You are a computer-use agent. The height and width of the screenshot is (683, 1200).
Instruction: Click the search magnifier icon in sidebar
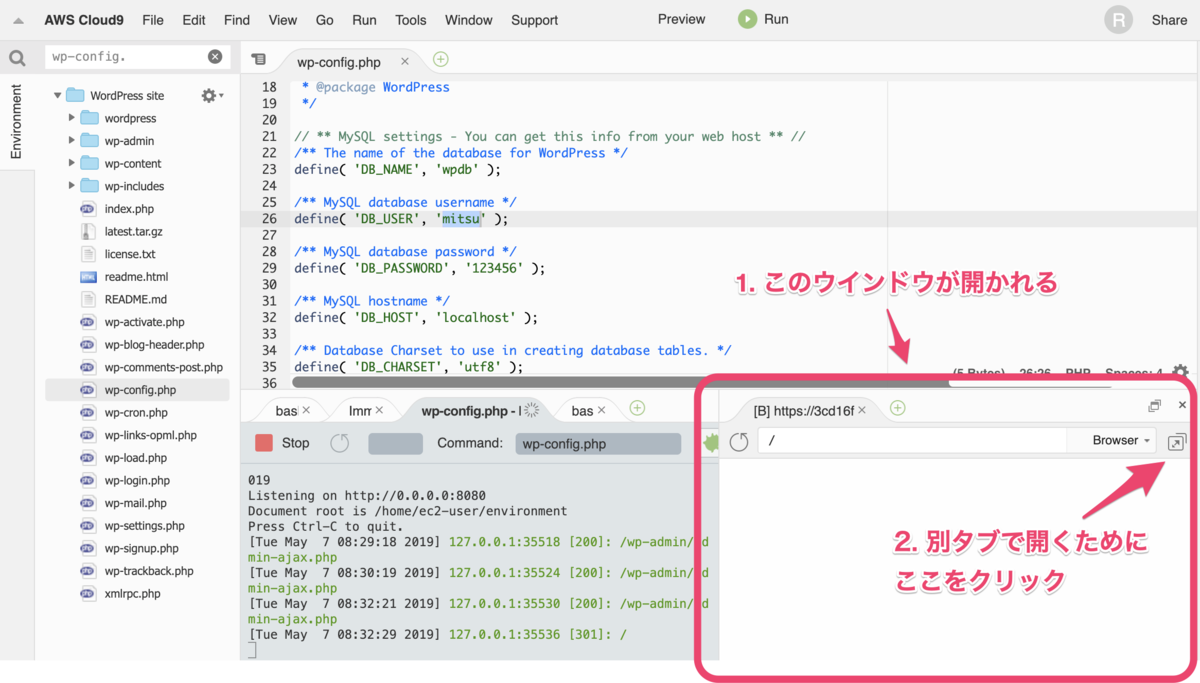(x=17, y=58)
